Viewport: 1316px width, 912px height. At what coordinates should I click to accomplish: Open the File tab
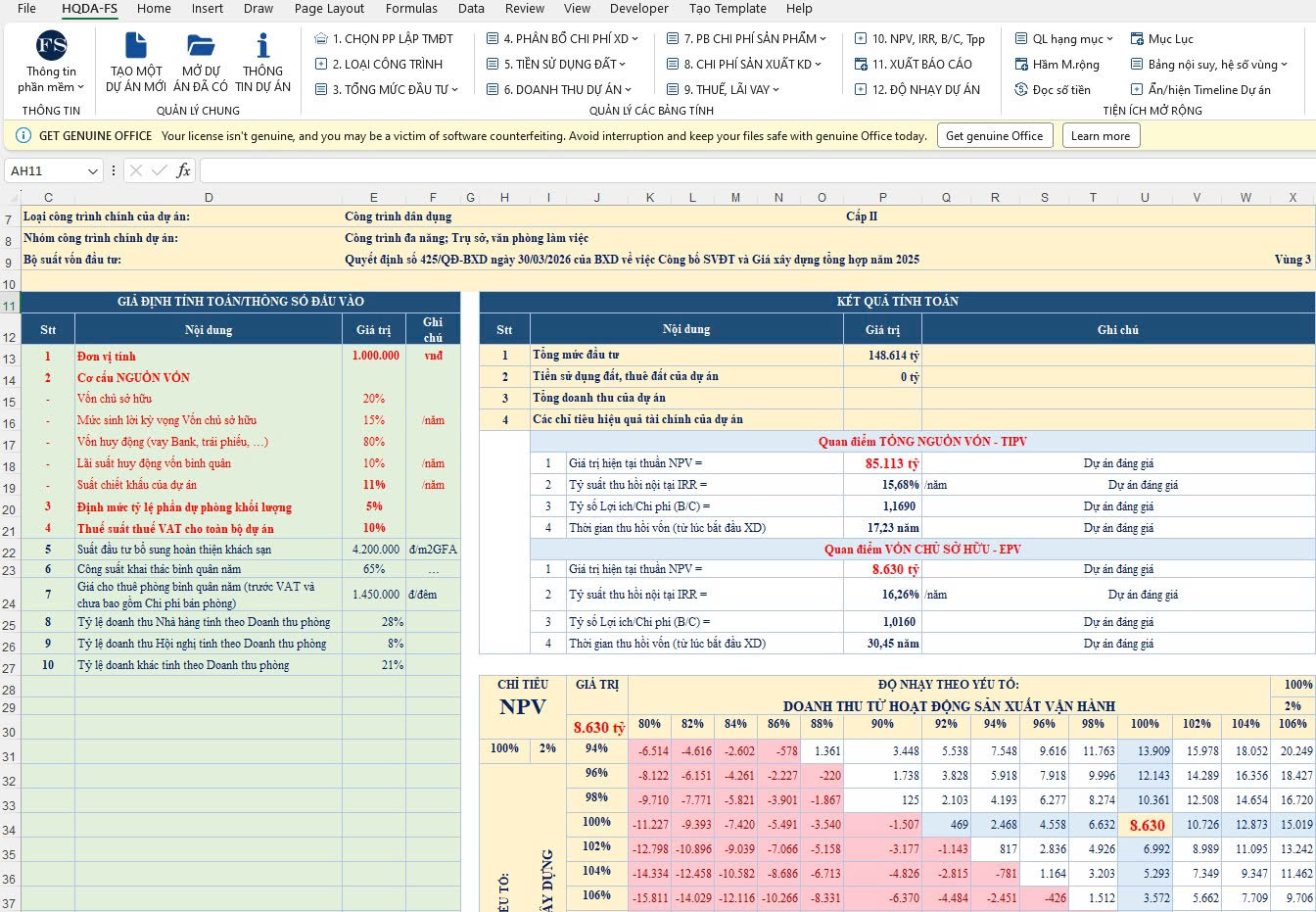[26, 9]
